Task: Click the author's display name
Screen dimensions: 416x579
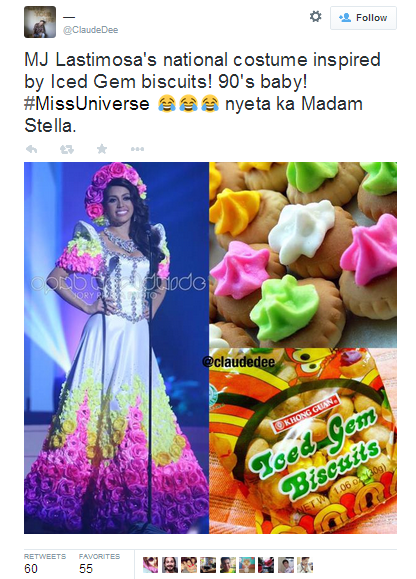Action: [69, 17]
